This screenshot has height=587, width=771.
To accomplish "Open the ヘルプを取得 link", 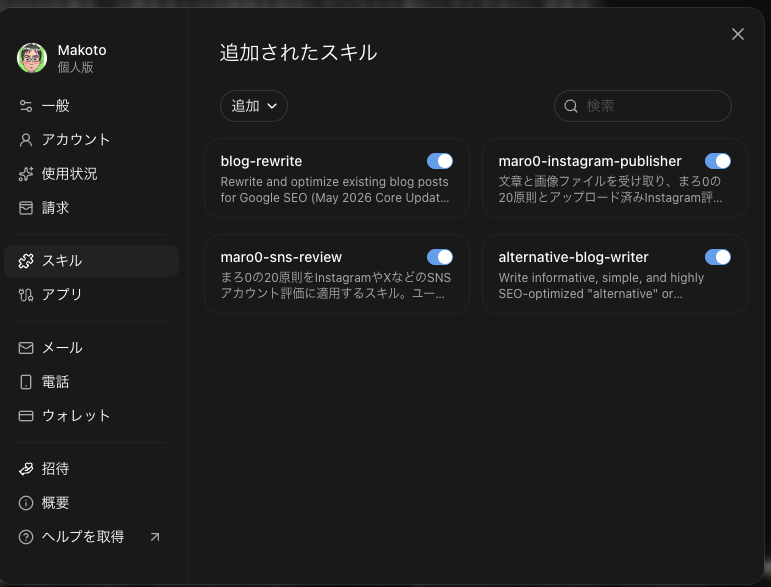I will click(91, 537).
